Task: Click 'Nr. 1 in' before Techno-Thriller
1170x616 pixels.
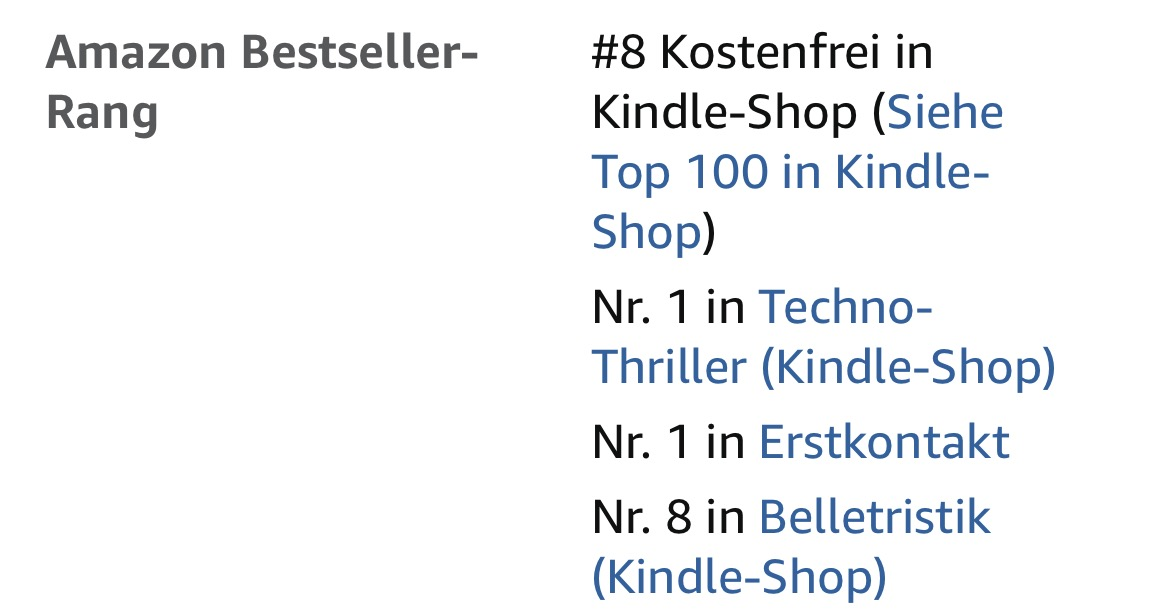Action: click(x=668, y=308)
